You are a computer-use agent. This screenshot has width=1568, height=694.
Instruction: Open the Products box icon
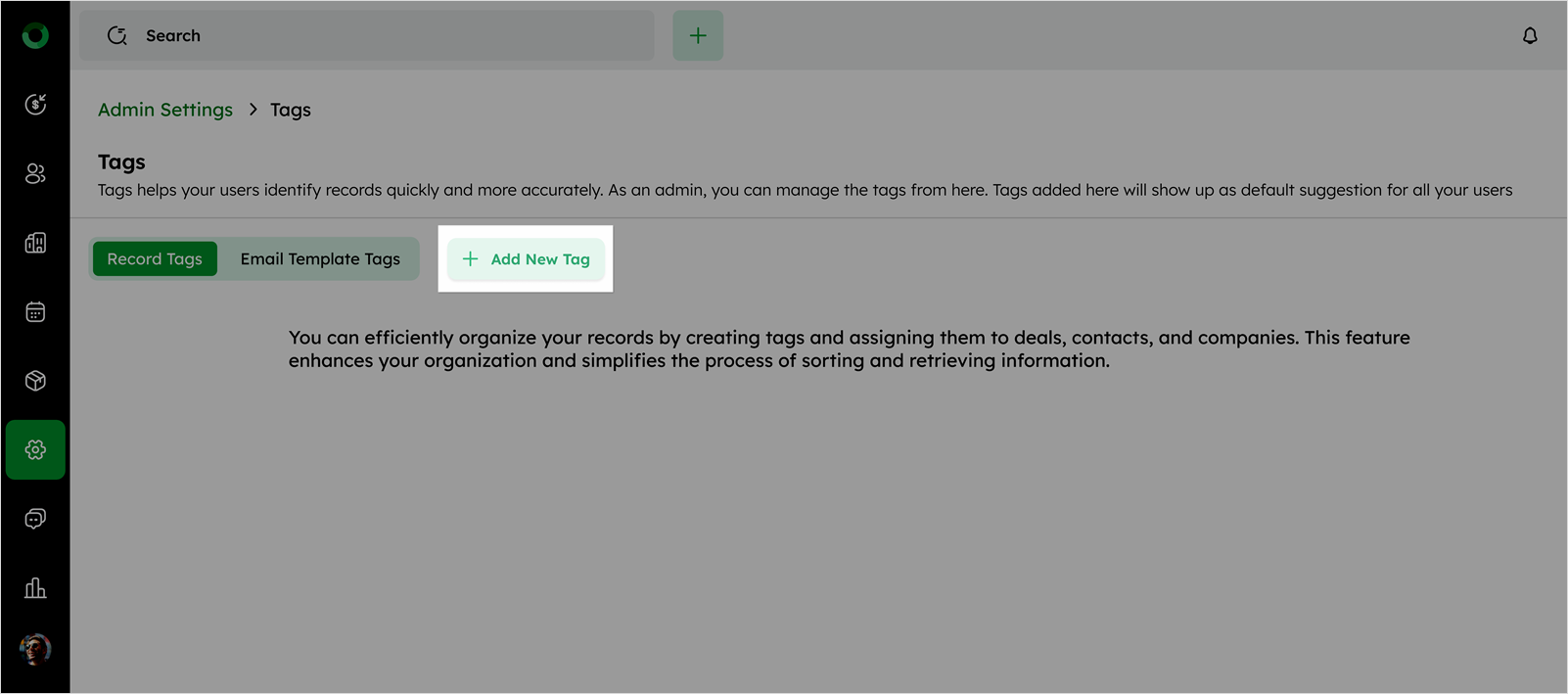coord(35,381)
